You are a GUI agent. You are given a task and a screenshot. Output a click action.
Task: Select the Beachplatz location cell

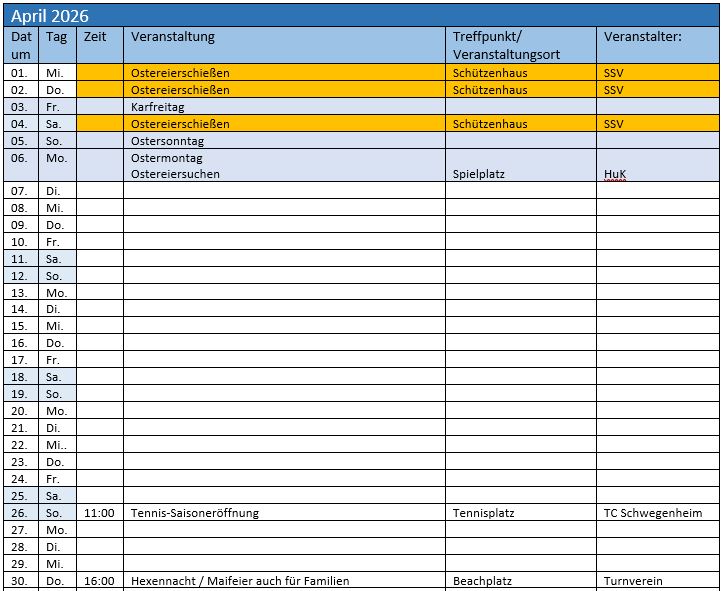483,581
